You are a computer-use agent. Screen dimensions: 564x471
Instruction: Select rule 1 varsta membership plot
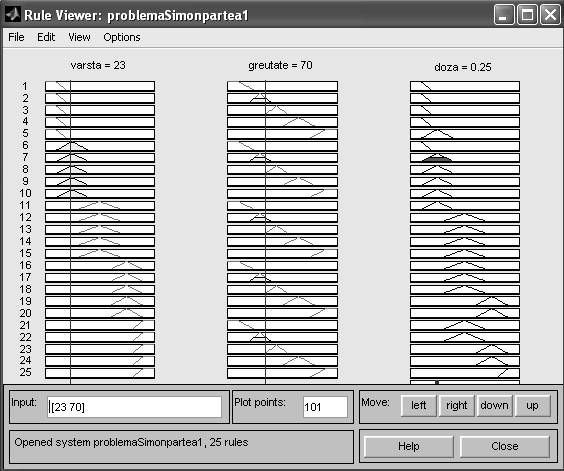100,86
